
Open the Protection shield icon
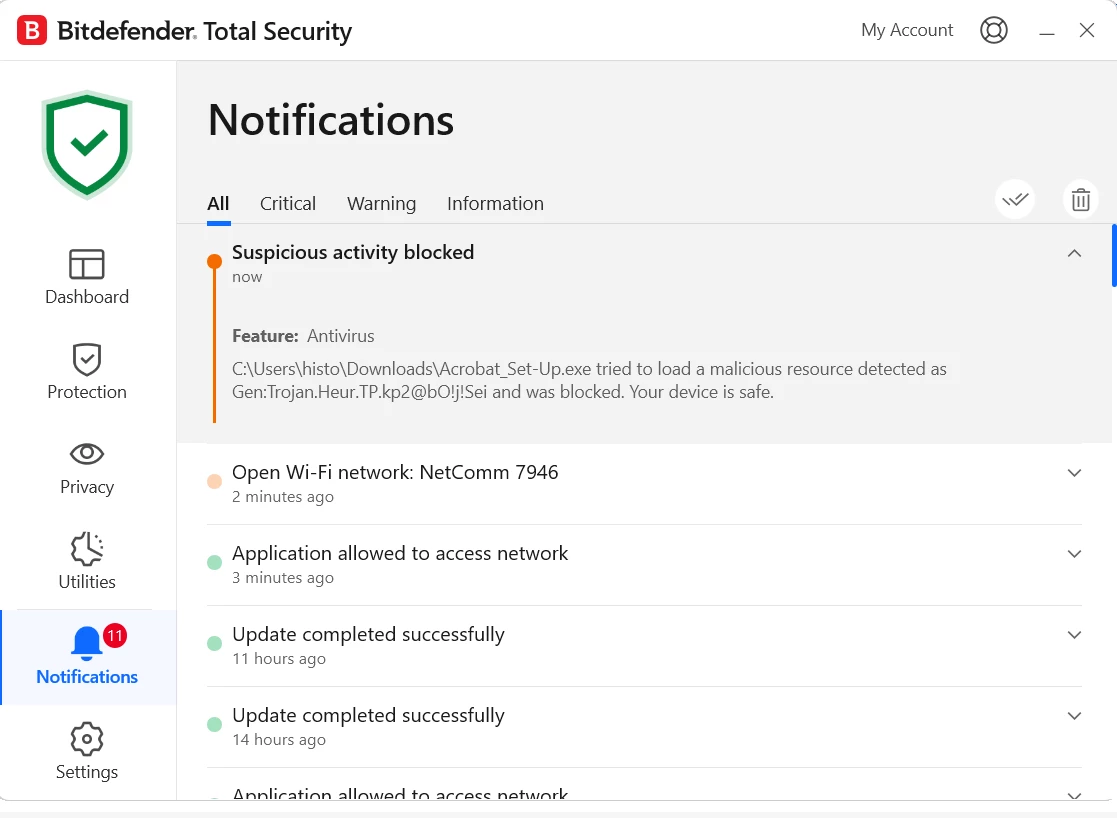[x=87, y=359]
